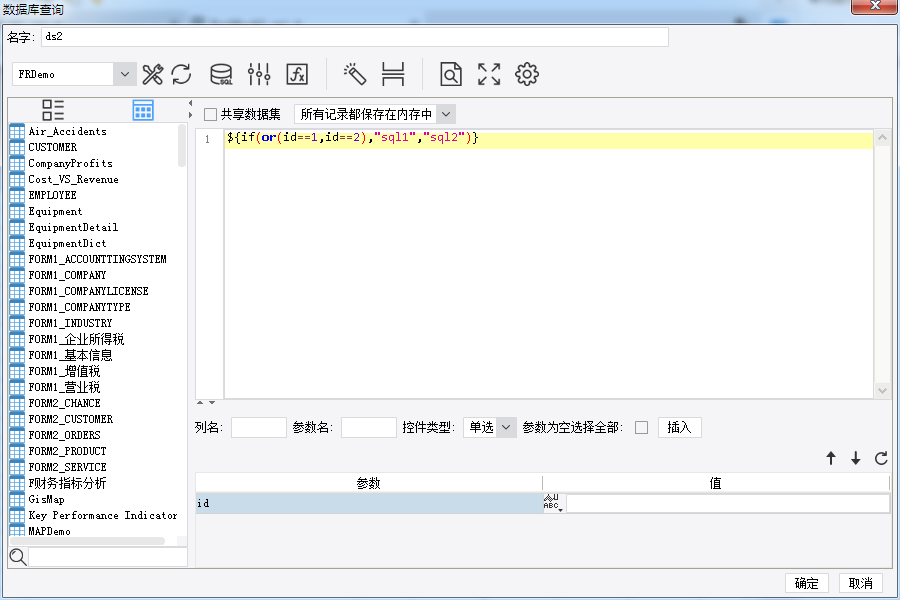Toggle the 参数为空选择全部 checkbox
This screenshot has height=600, width=900.
[x=642, y=428]
